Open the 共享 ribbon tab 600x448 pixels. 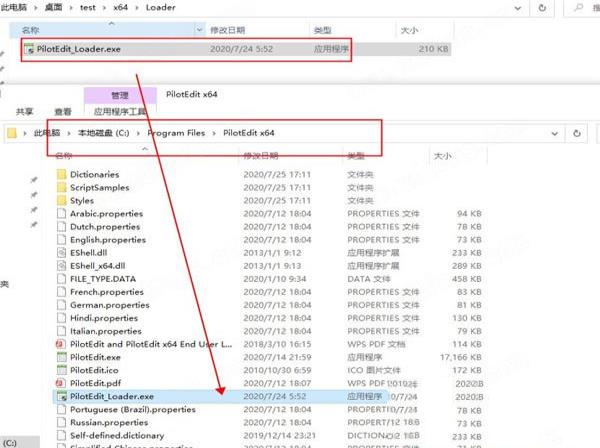(24, 112)
